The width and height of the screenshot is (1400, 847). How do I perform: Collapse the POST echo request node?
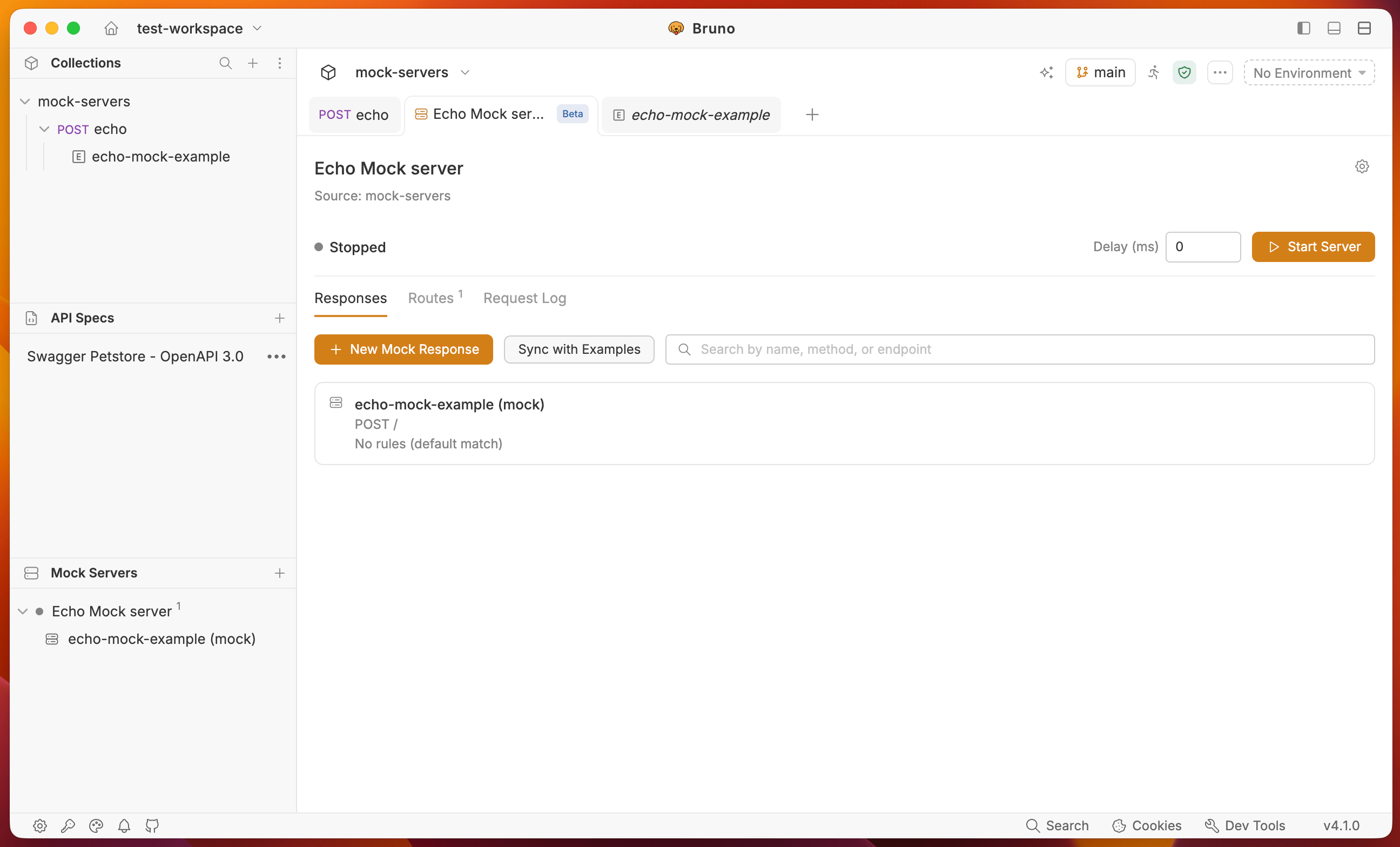click(x=44, y=130)
